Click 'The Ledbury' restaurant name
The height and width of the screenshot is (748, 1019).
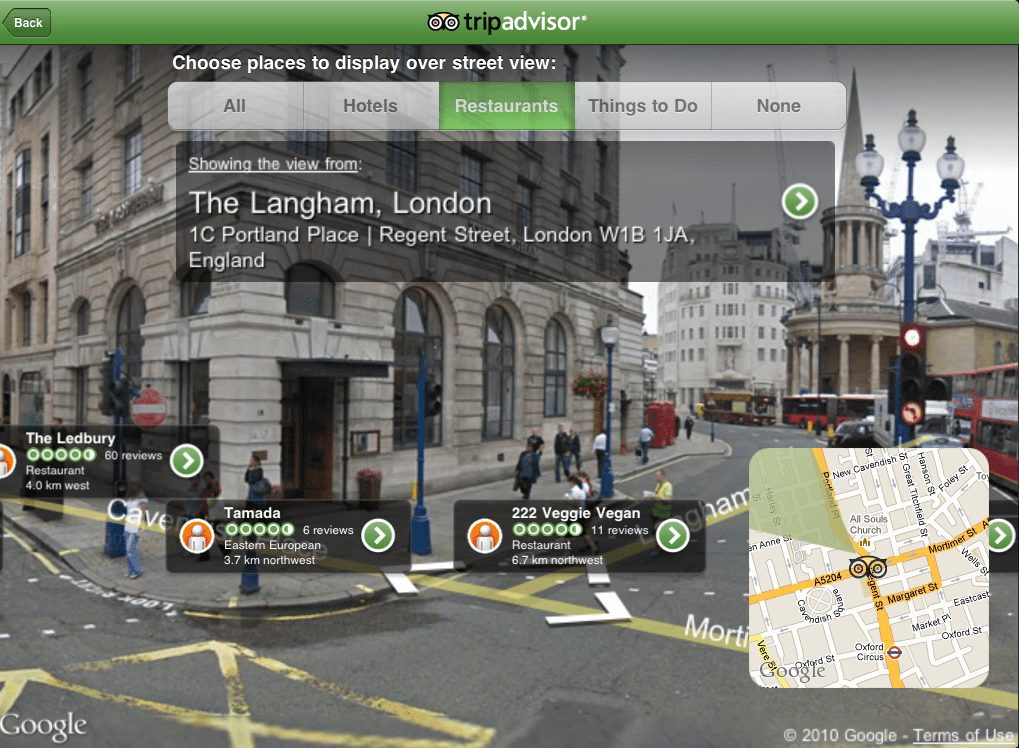click(70, 438)
